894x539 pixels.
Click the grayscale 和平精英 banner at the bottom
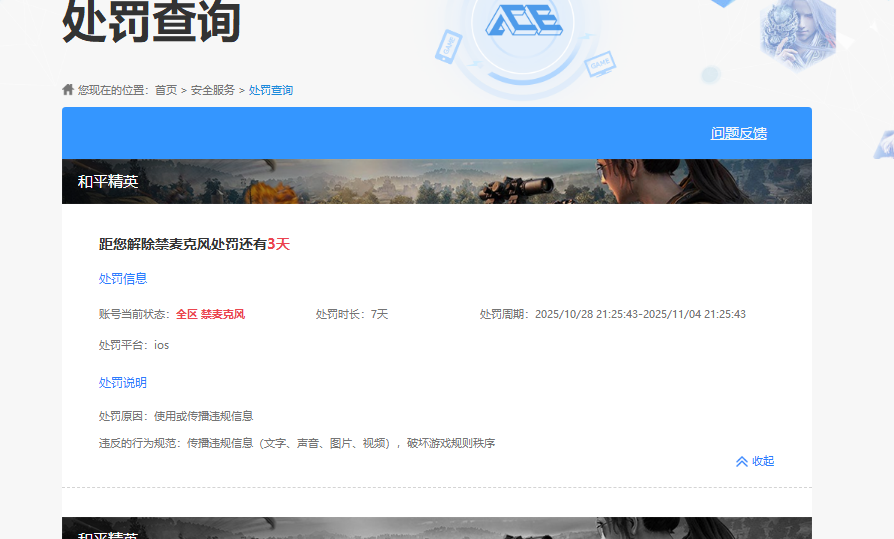coord(437,528)
